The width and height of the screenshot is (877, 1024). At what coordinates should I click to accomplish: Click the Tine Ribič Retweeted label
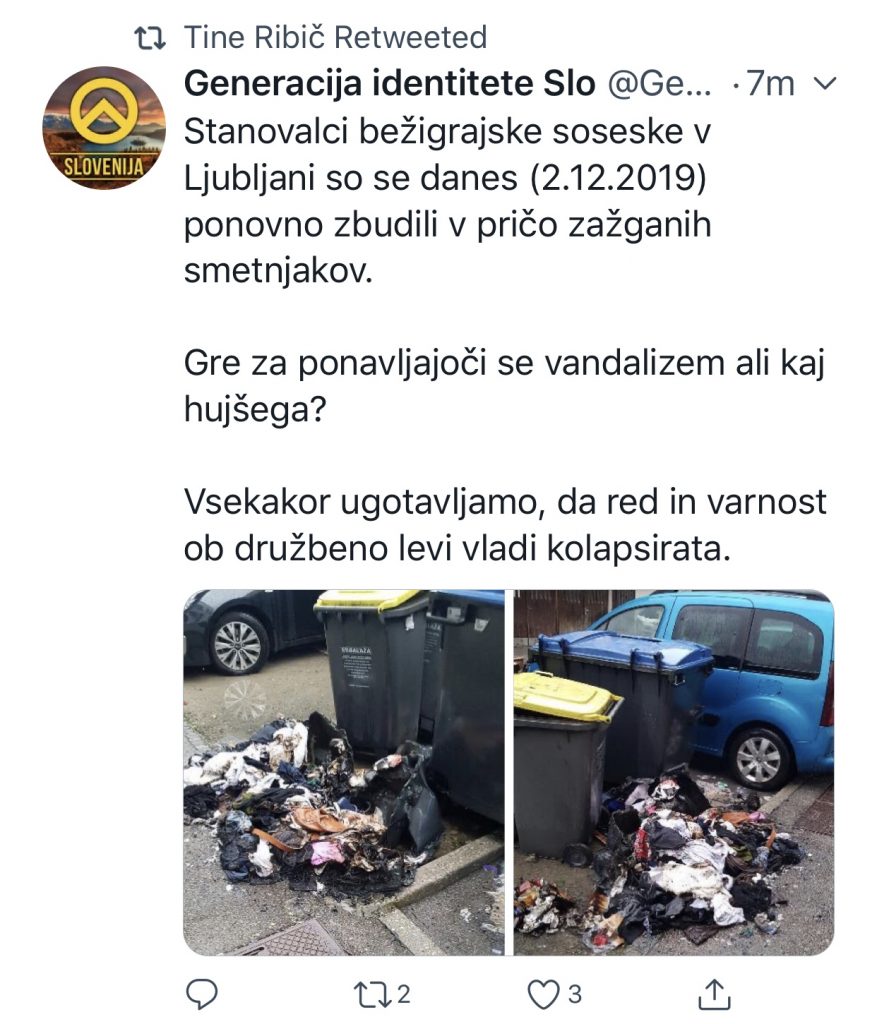336,37
